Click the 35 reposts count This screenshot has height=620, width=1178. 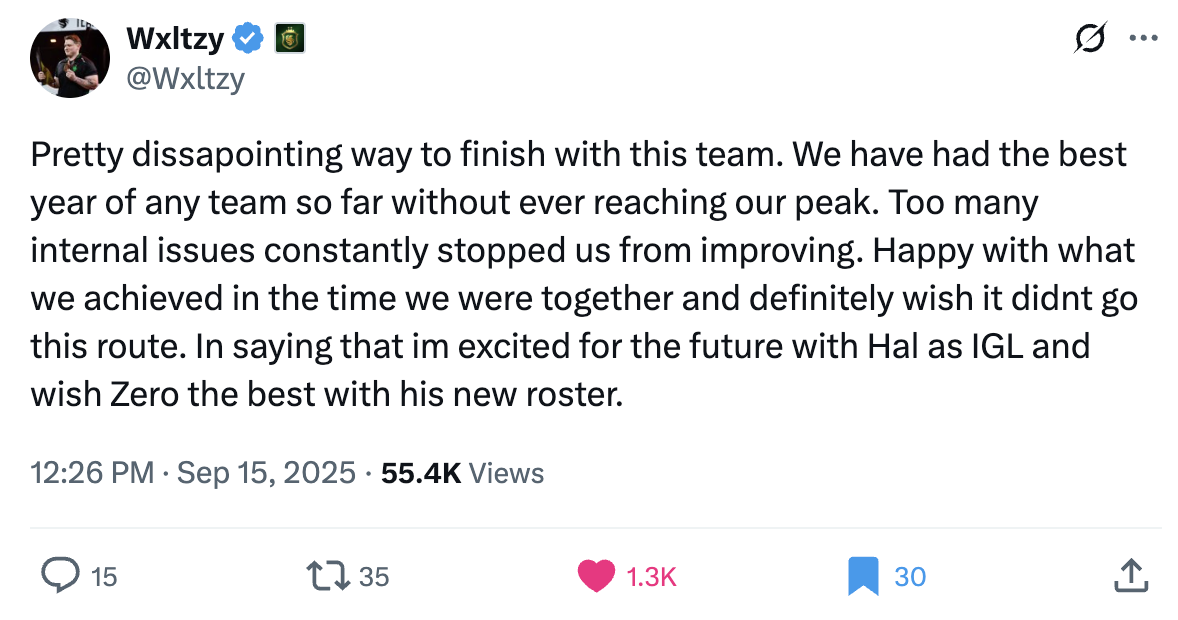pyautogui.click(x=374, y=576)
